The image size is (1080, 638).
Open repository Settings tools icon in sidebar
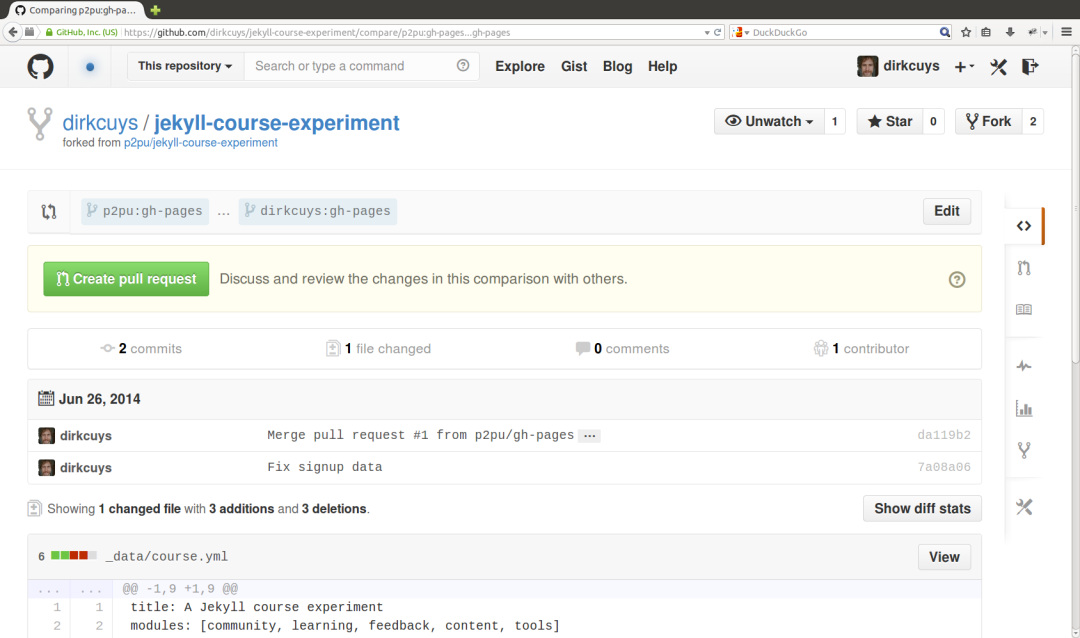coord(1024,507)
